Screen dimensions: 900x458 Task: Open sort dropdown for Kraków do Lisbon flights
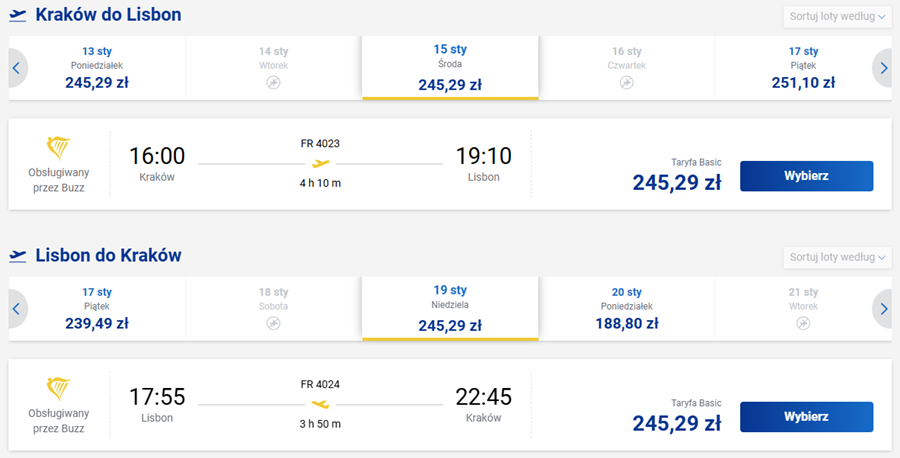tap(837, 17)
